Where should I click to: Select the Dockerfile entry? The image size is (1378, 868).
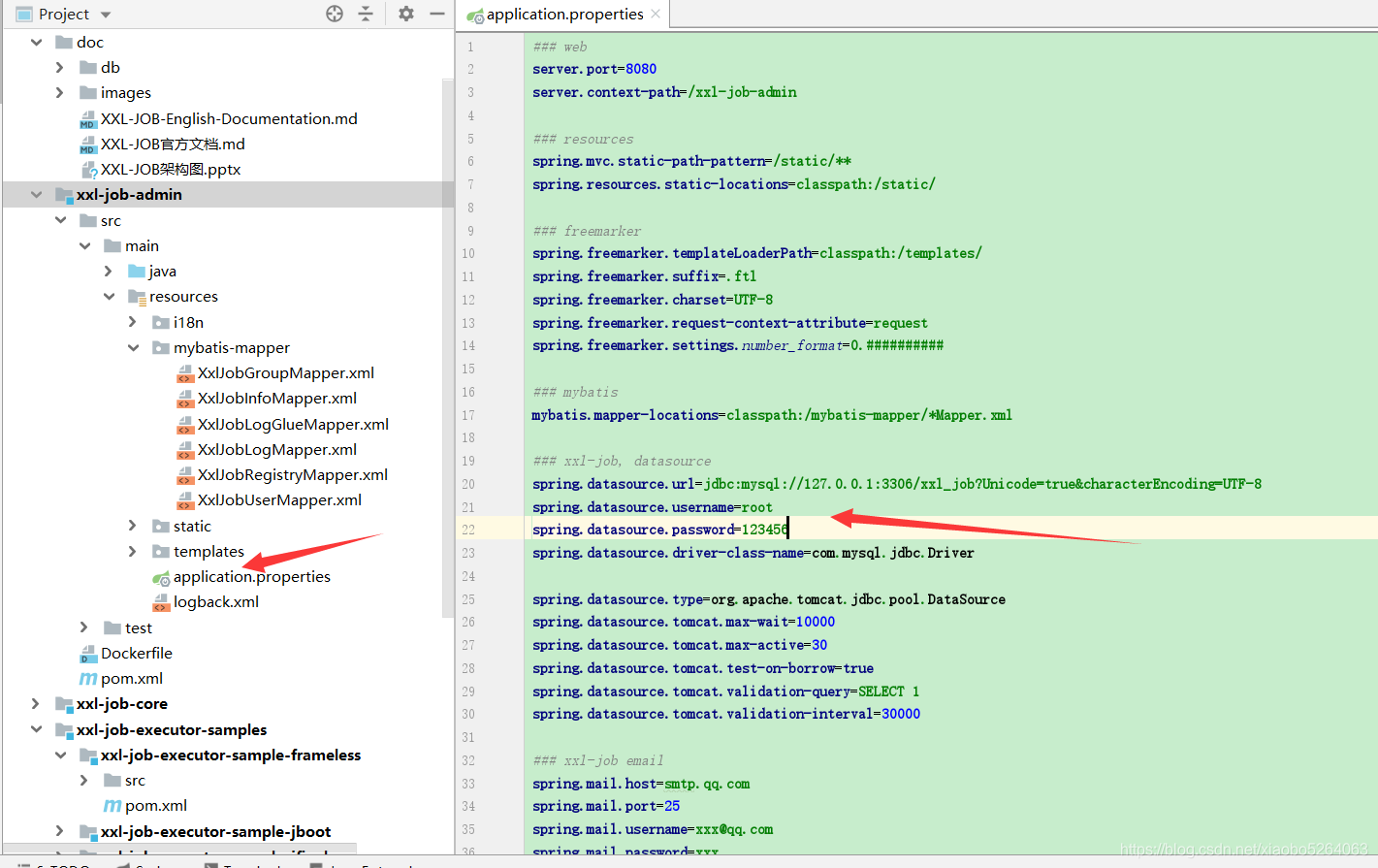(137, 653)
